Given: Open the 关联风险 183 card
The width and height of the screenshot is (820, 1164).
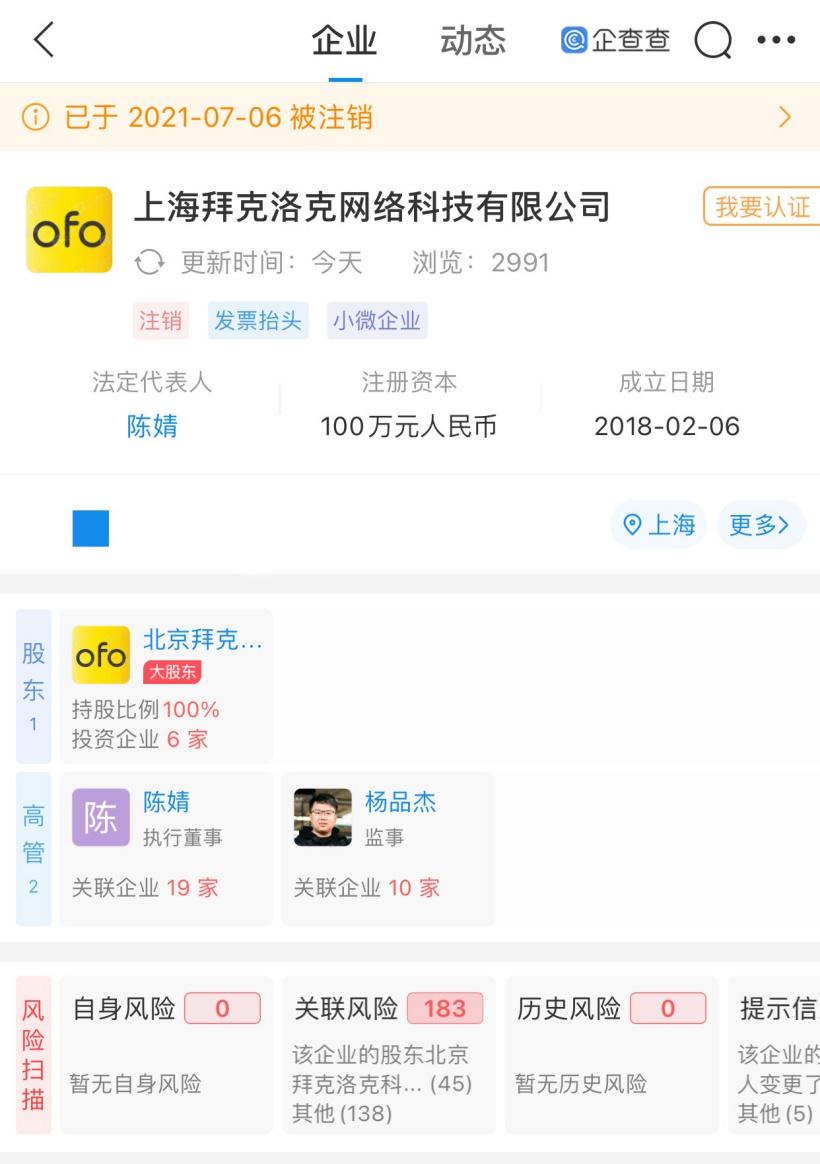Looking at the screenshot, I should pos(389,1054).
